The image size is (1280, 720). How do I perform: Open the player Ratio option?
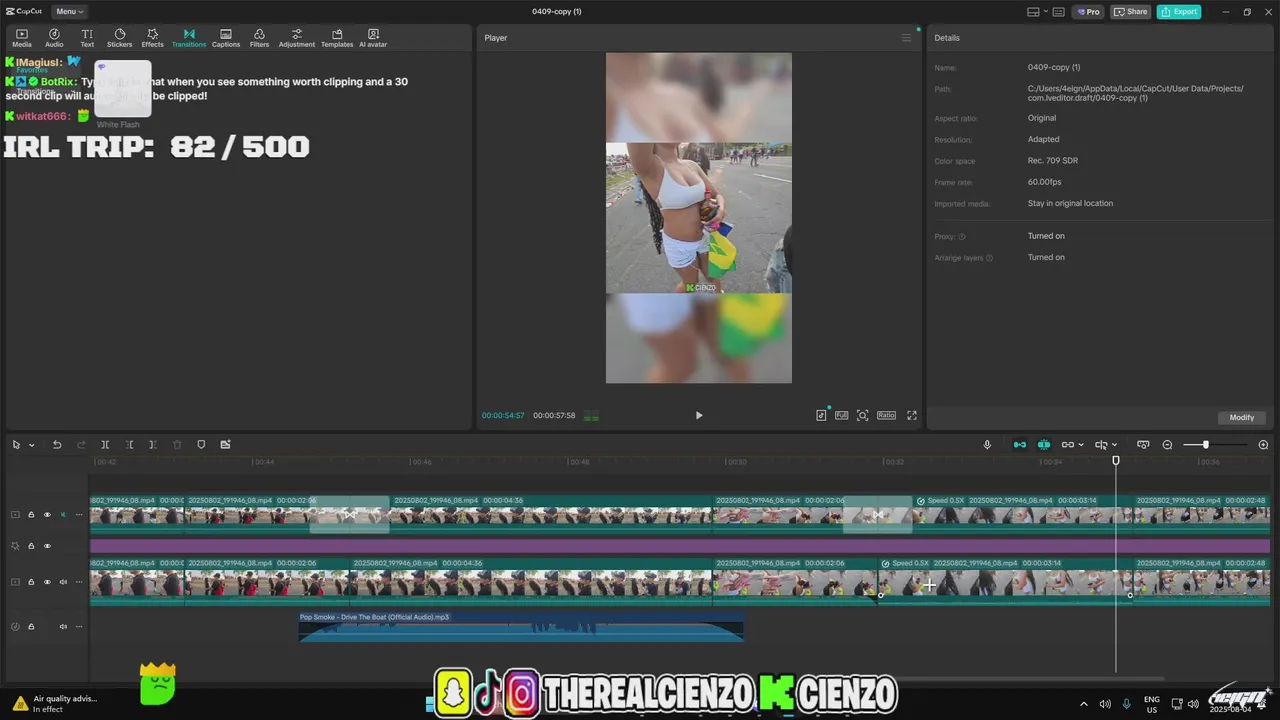coord(886,415)
